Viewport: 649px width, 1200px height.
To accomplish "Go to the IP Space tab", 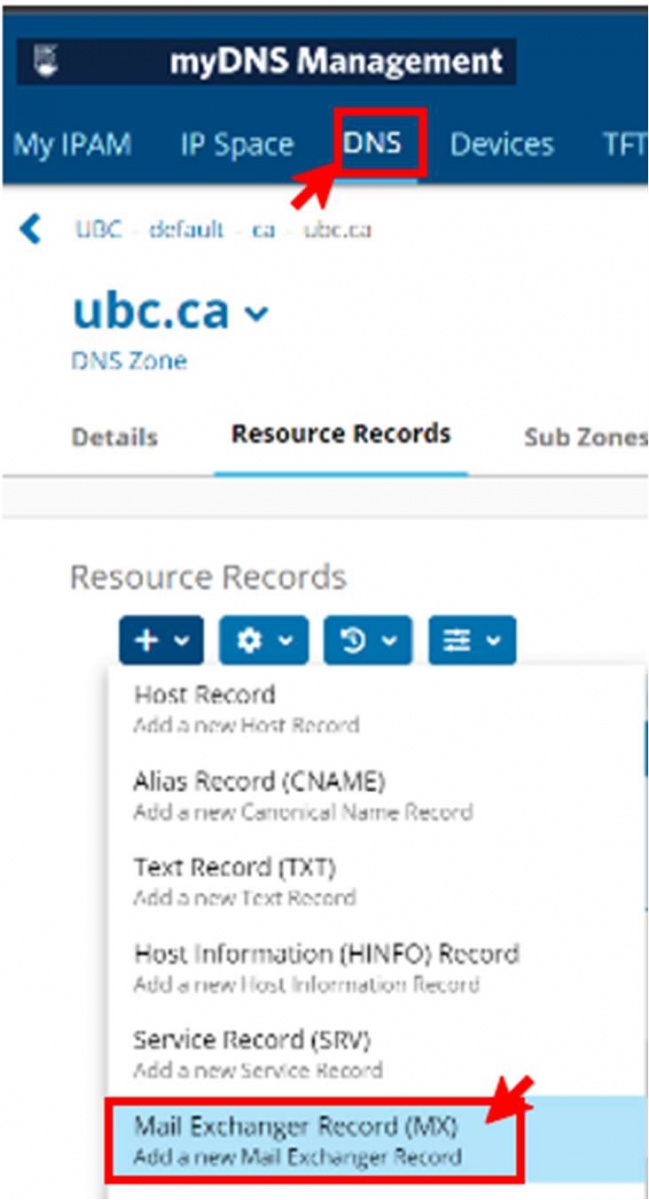I will [x=237, y=144].
